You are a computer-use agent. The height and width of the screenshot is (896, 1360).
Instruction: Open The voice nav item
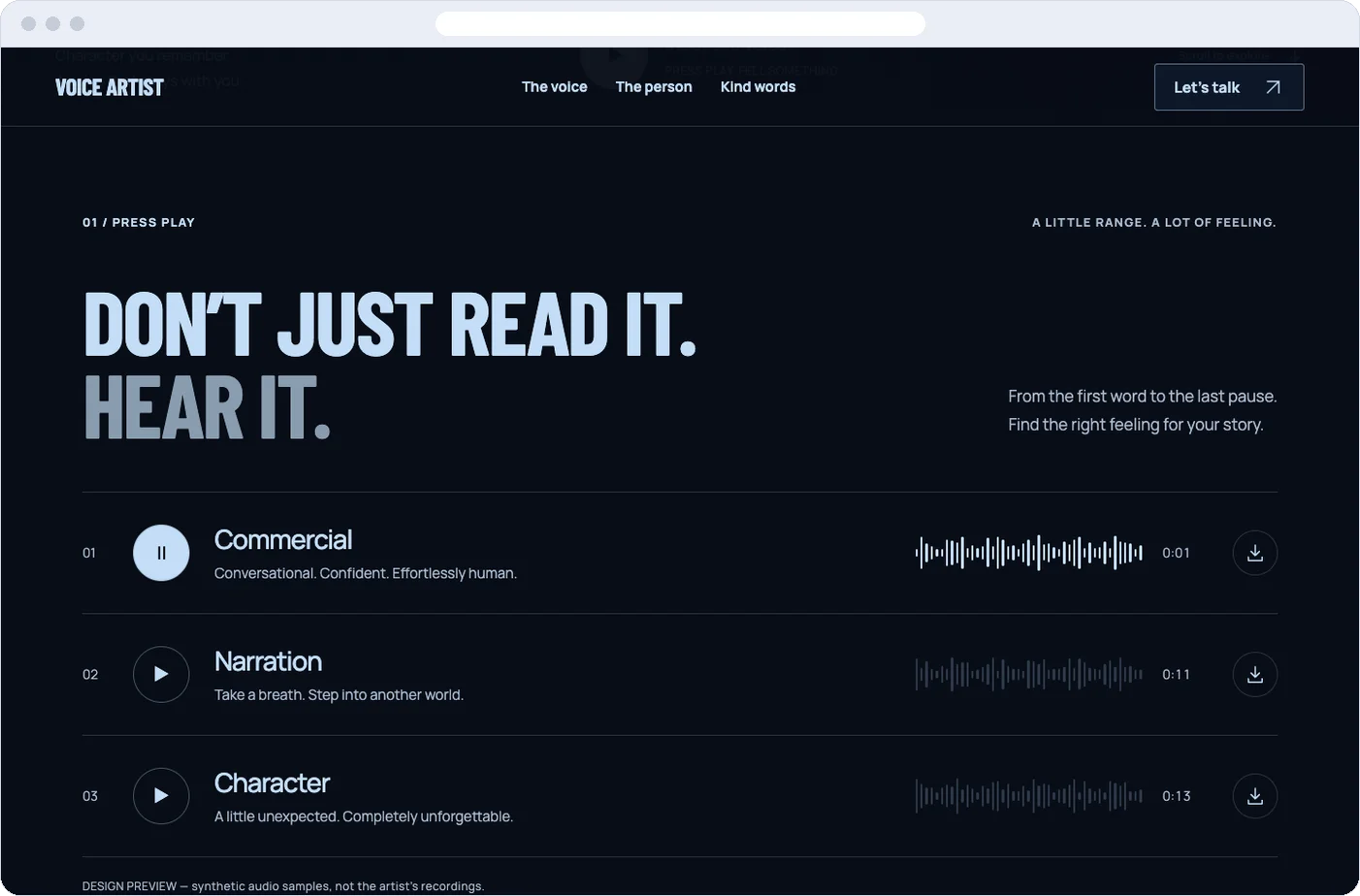555,87
